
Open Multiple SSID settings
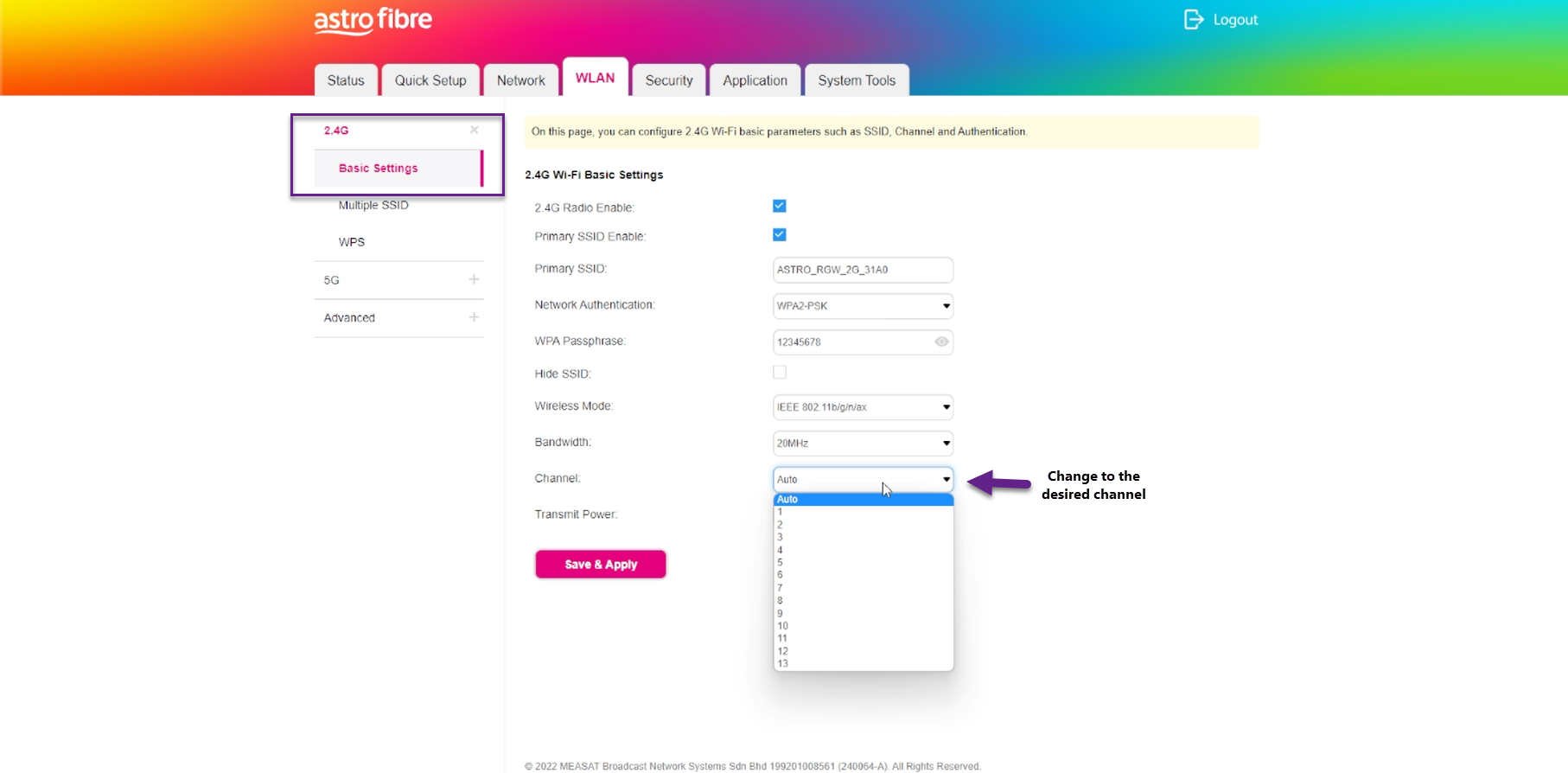pyautogui.click(x=373, y=205)
